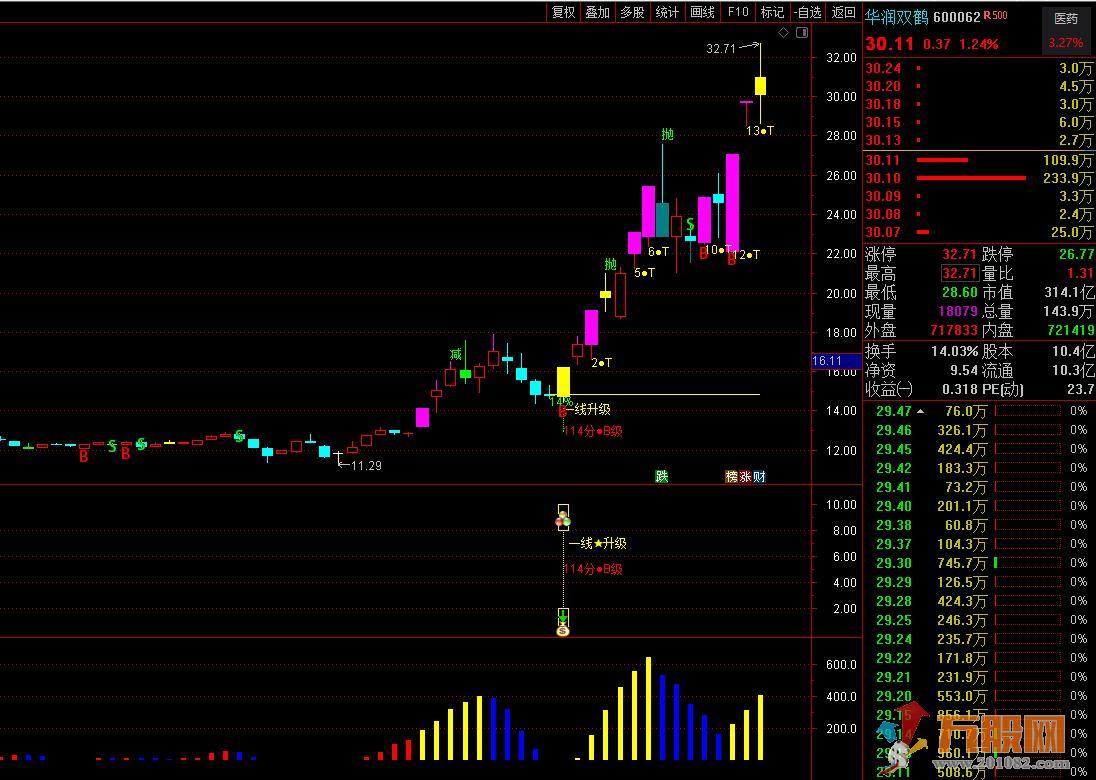Image resolution: width=1096 pixels, height=780 pixels.
Task: Click the 6●T marker on the chart
Action: (658, 252)
